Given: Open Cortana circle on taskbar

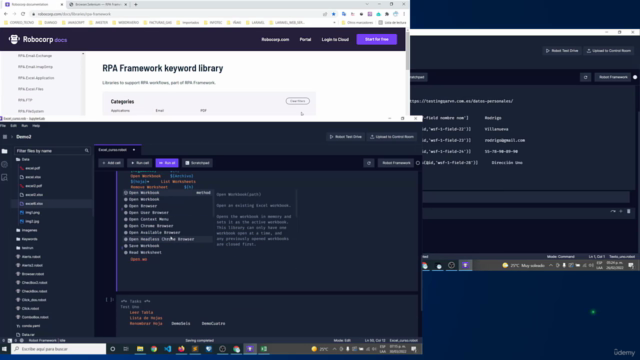Looking at the screenshot, I should 113,349.
